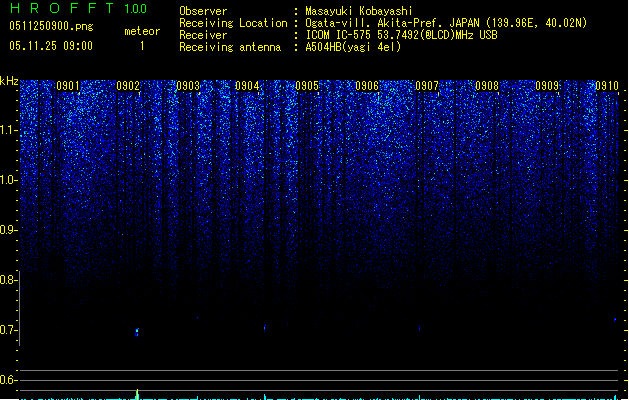This screenshot has height=400, width=629.
Task: Click the faint echo blip near 0904
Action: point(264,328)
